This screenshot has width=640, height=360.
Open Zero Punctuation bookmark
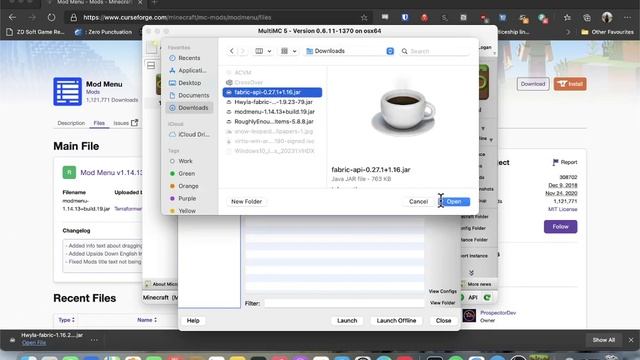pyautogui.click(x=104, y=32)
